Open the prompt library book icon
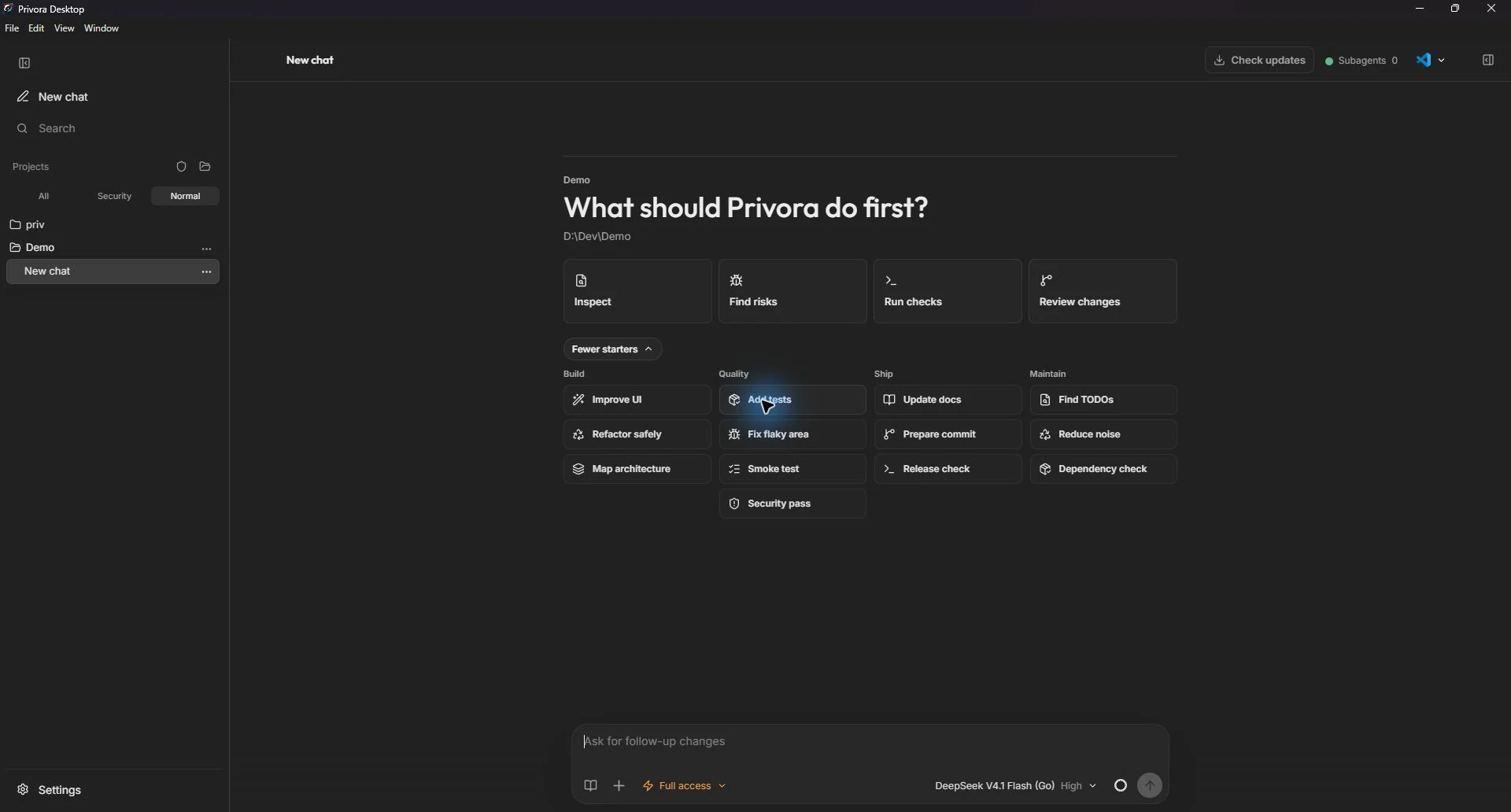 coord(591,786)
